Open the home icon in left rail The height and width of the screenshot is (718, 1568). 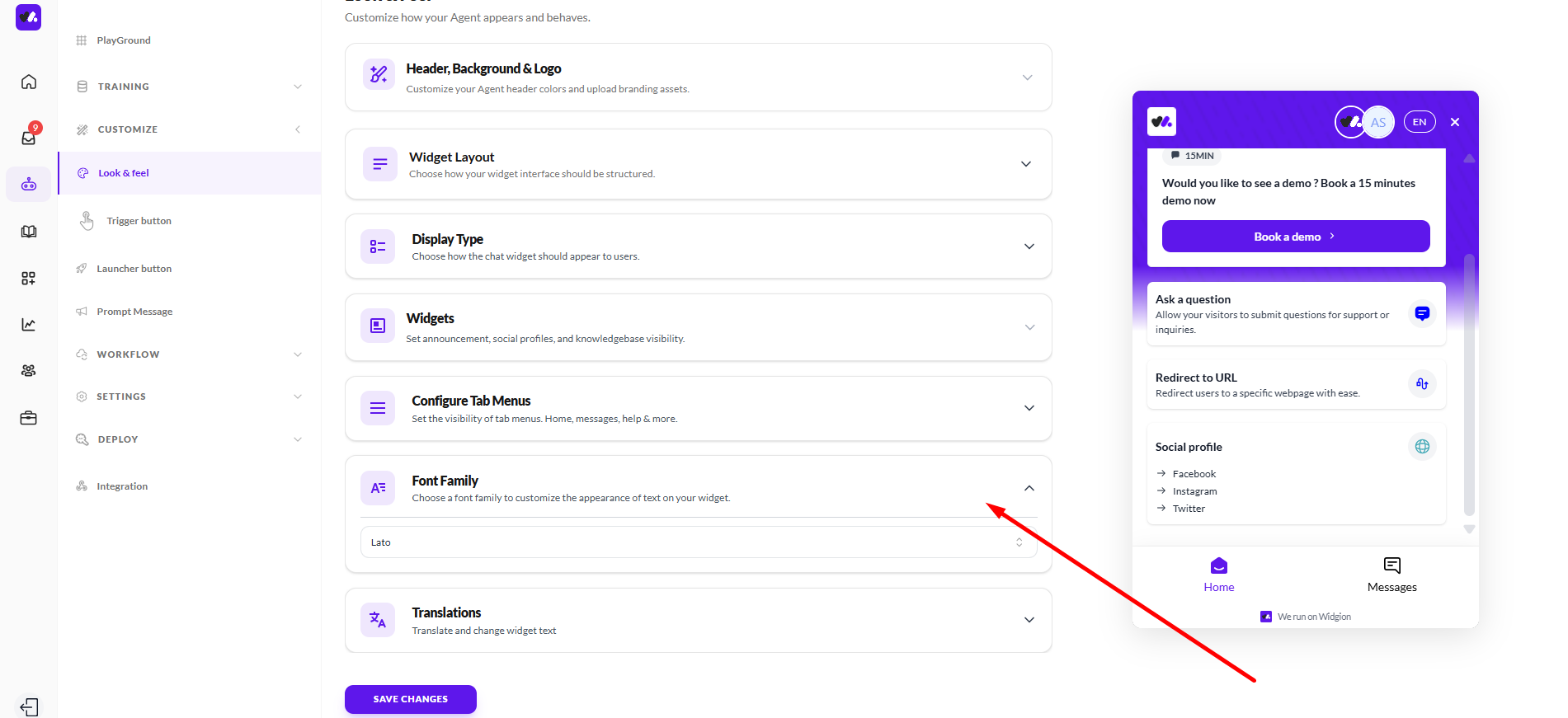(29, 82)
